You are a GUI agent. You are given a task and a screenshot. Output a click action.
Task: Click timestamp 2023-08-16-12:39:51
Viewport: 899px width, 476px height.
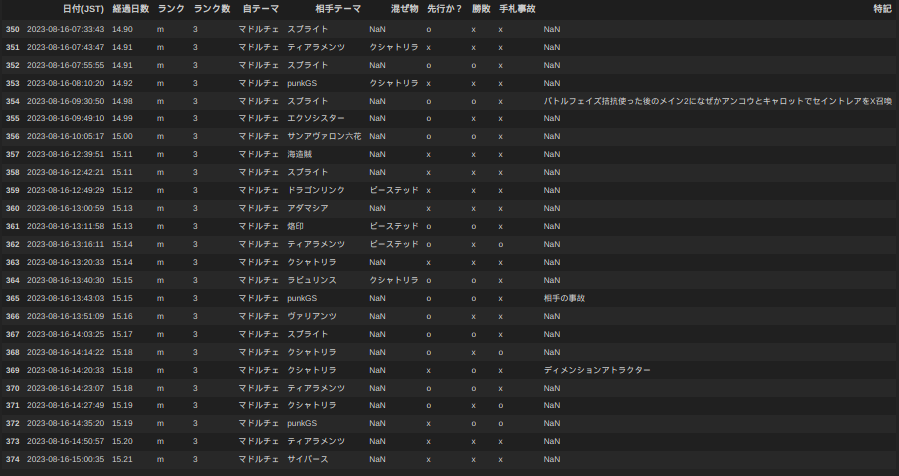point(65,154)
